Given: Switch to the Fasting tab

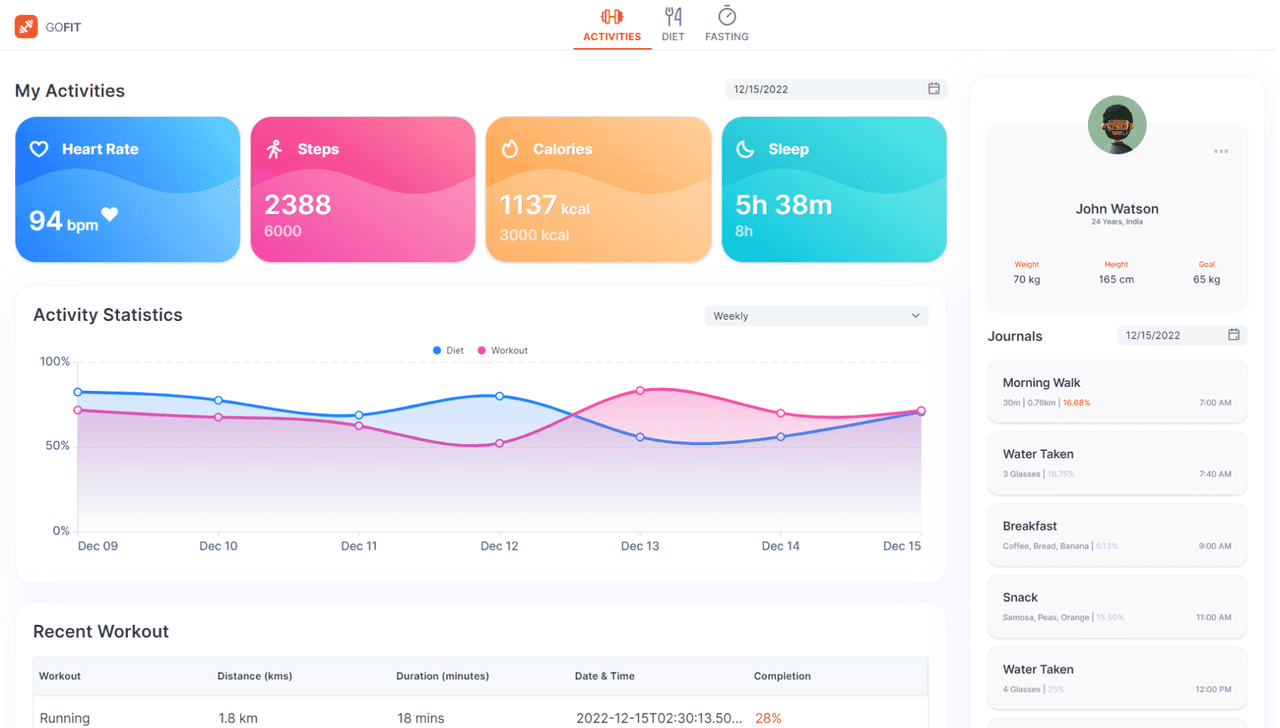Looking at the screenshot, I should (x=727, y=26).
